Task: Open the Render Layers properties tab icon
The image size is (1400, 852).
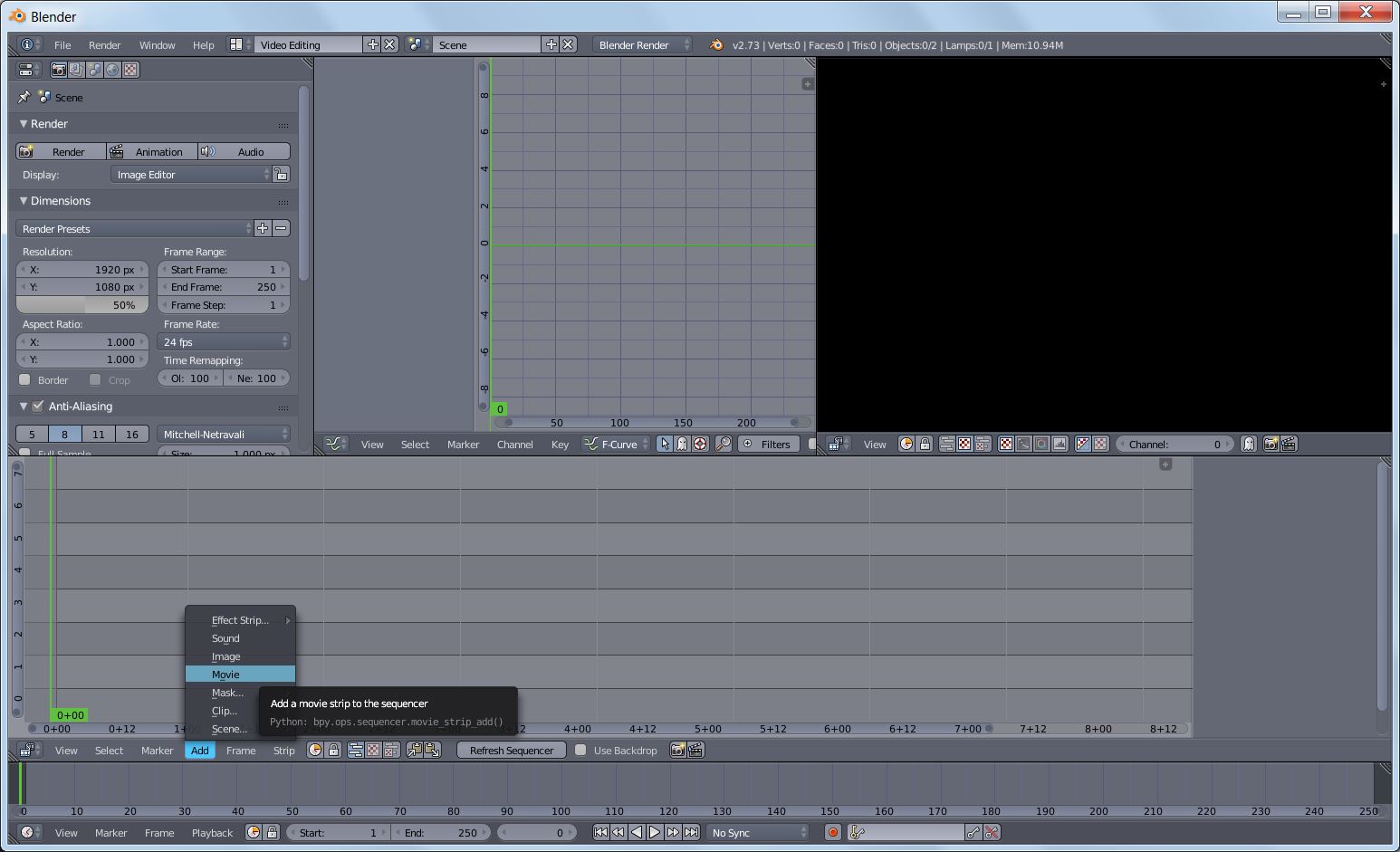Action: (x=76, y=70)
